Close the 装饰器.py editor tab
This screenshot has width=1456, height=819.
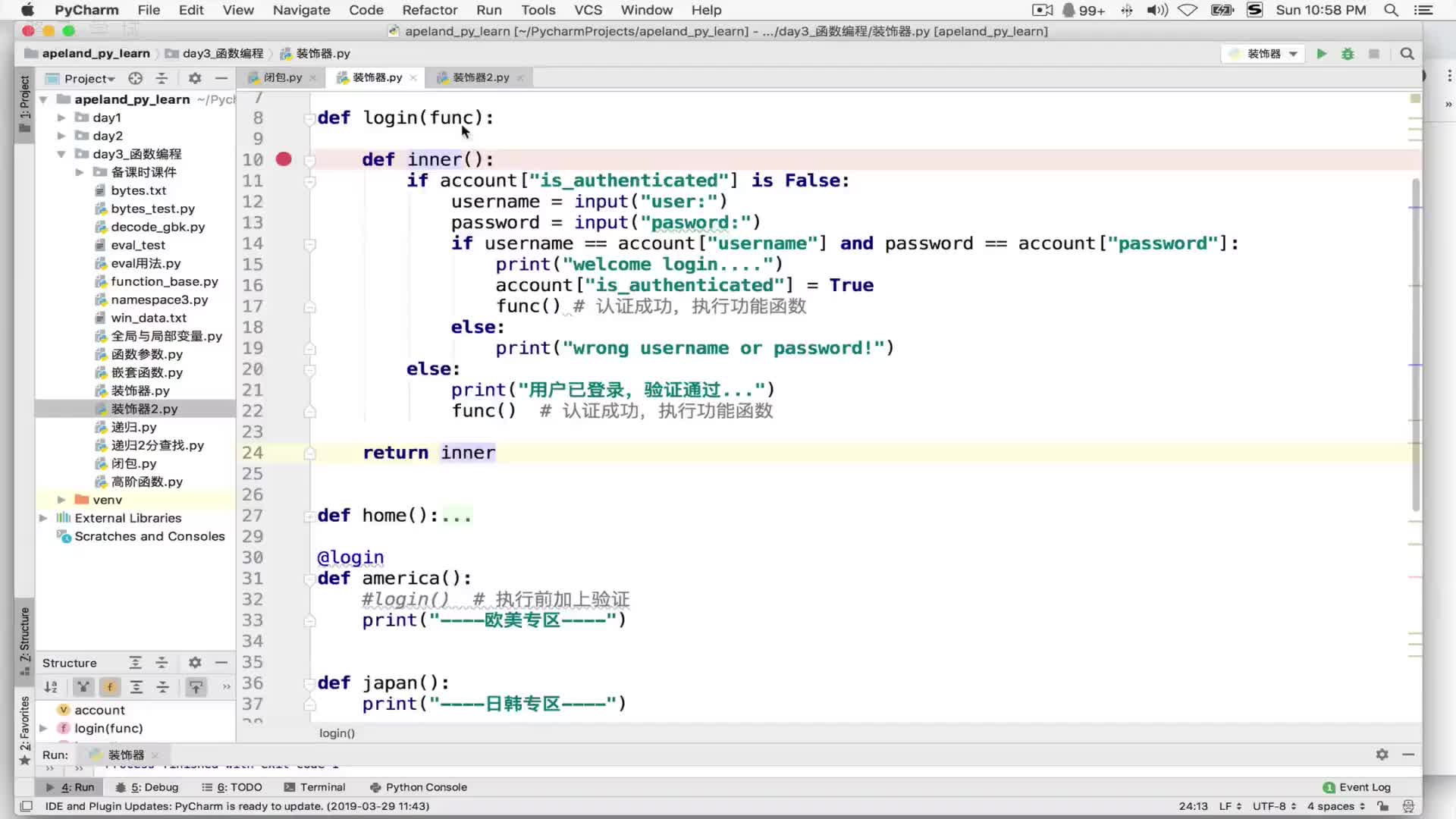[x=413, y=77]
